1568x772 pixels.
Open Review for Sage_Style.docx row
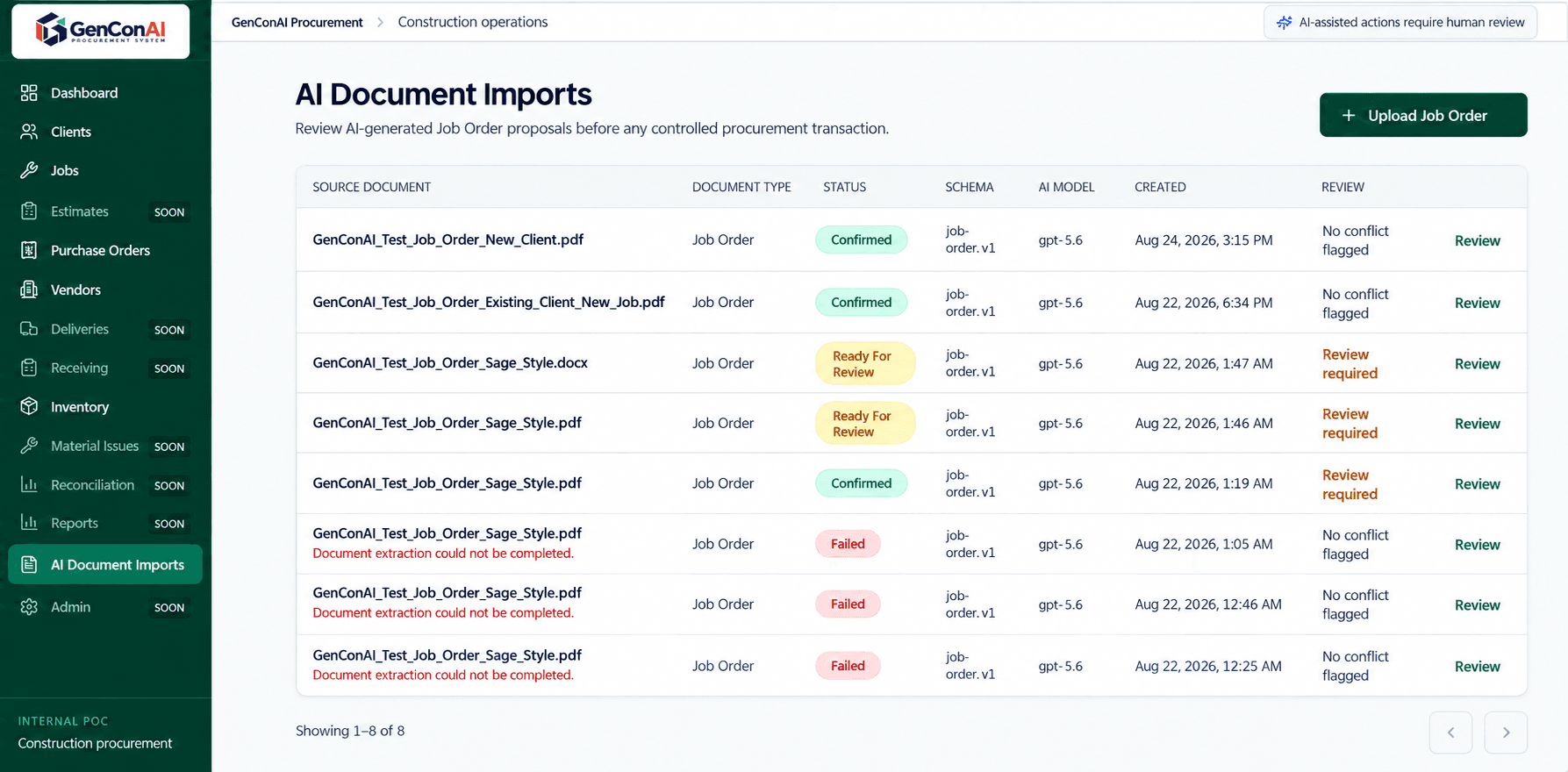pyautogui.click(x=1478, y=363)
